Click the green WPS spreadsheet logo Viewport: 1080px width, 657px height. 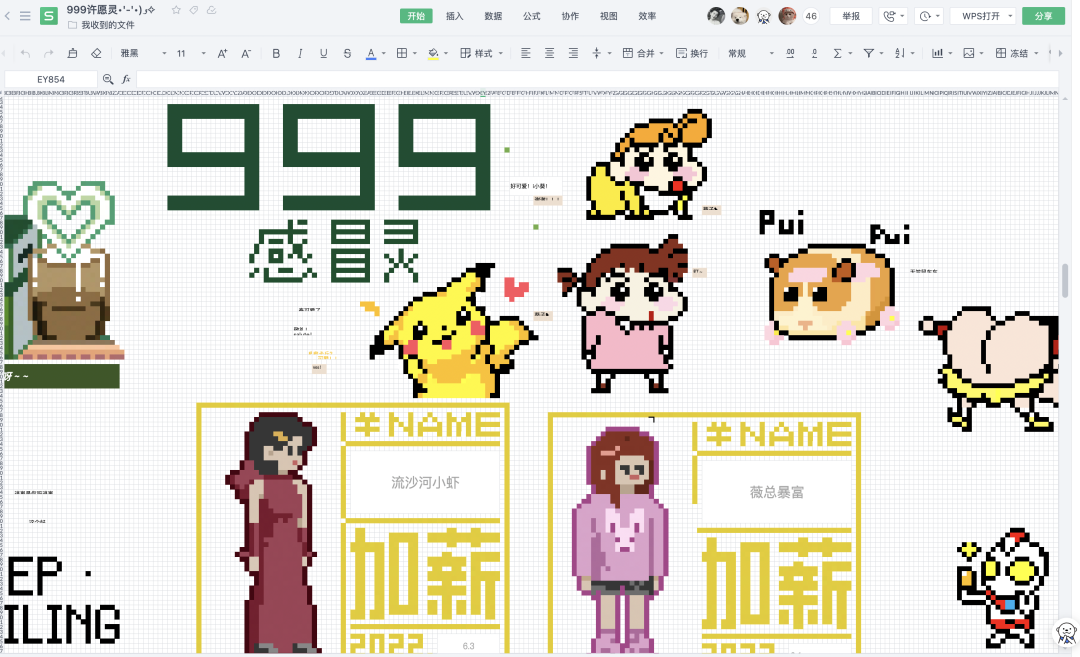coord(49,15)
